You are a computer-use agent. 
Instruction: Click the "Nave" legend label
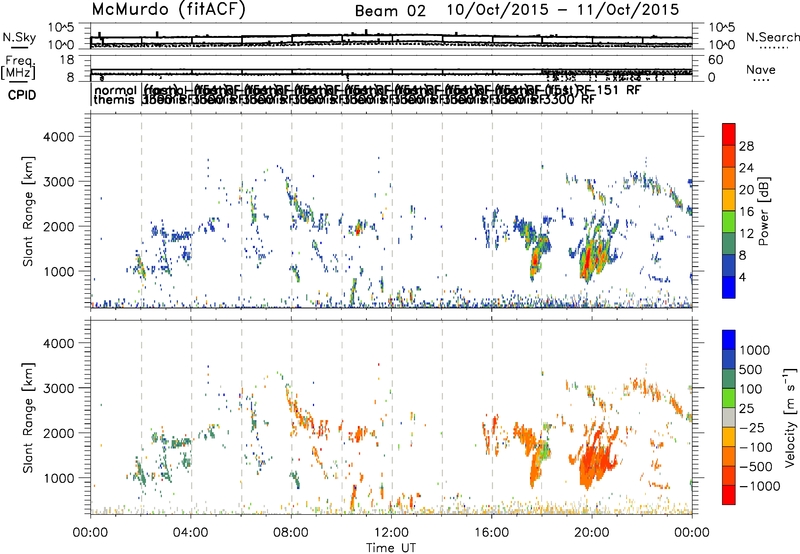point(761,69)
